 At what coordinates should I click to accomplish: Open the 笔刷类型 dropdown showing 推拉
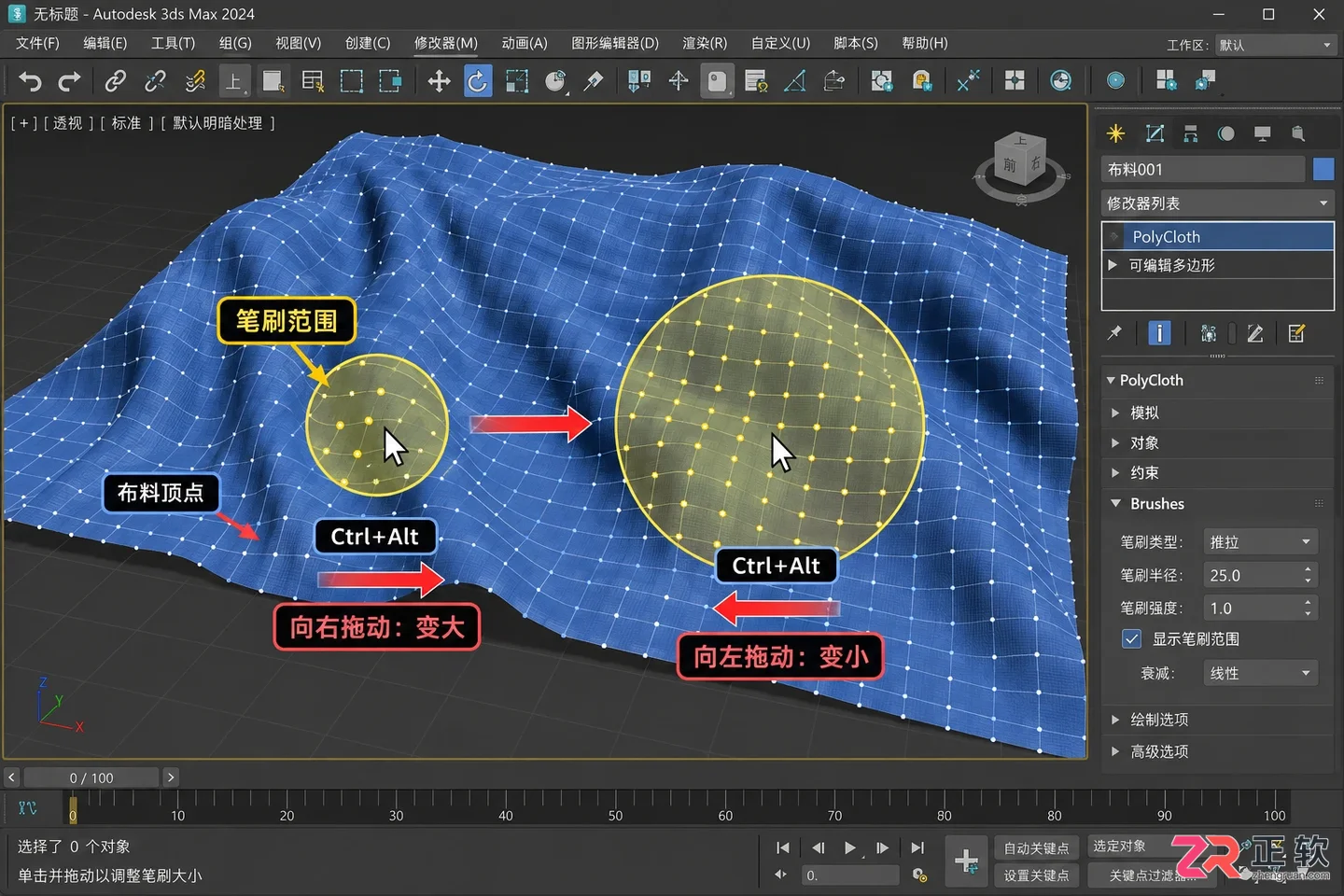point(1260,542)
